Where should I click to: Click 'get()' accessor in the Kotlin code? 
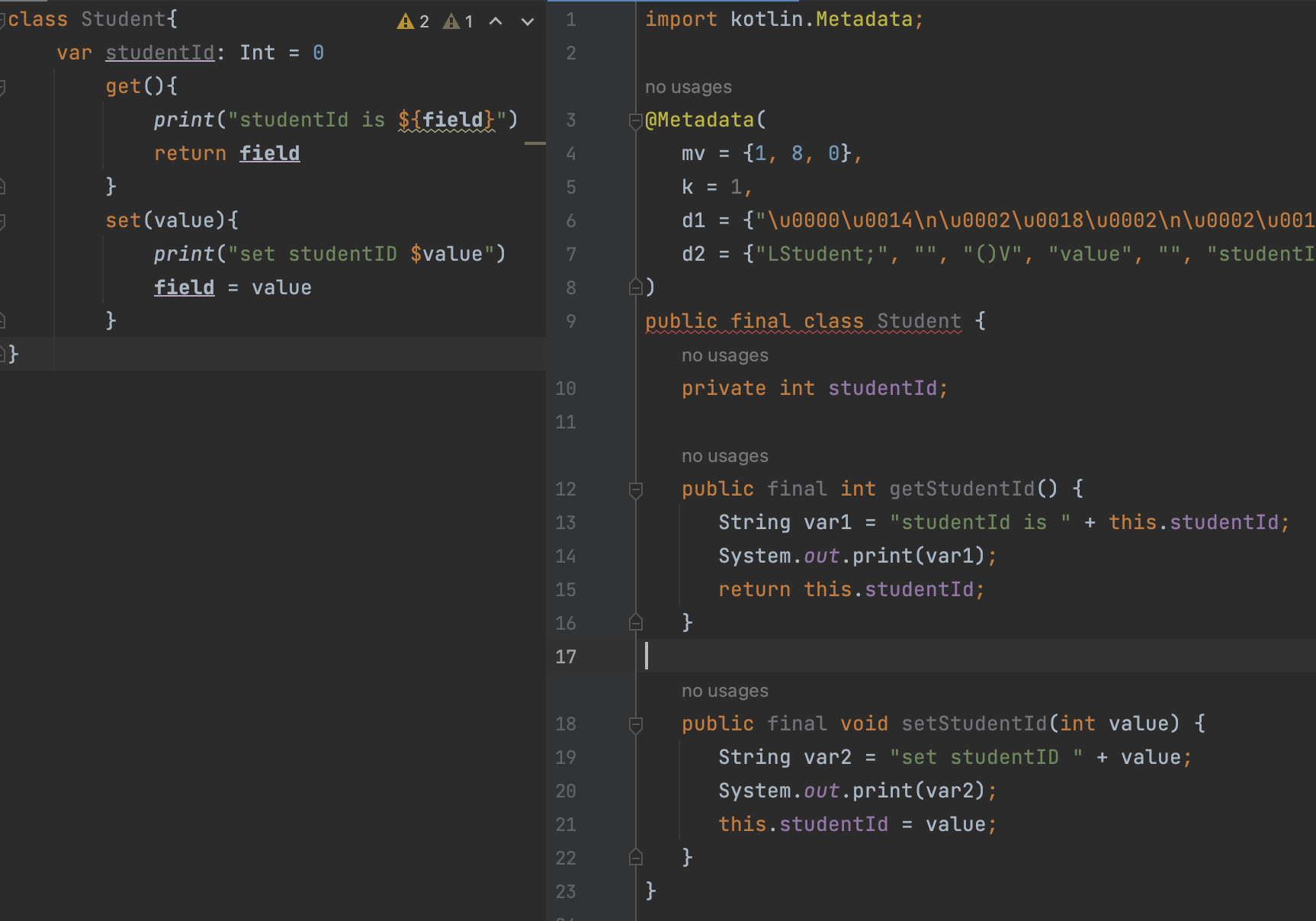(135, 86)
